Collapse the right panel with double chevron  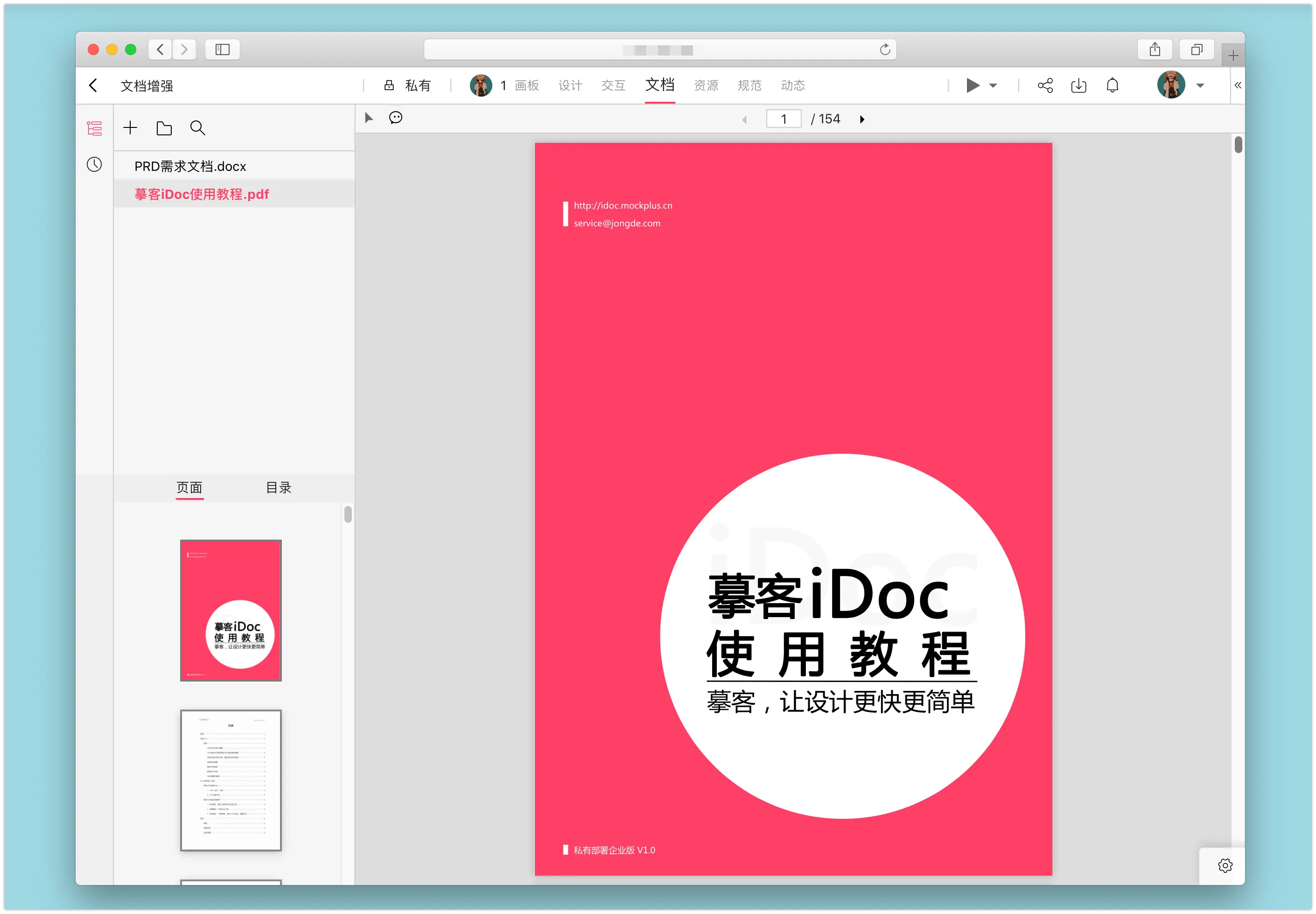1238,85
